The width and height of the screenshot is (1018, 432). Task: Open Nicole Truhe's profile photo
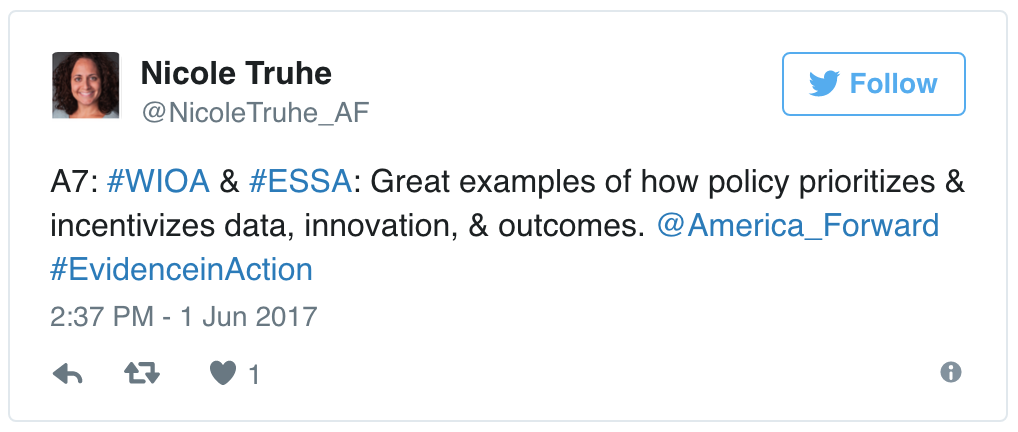point(85,86)
